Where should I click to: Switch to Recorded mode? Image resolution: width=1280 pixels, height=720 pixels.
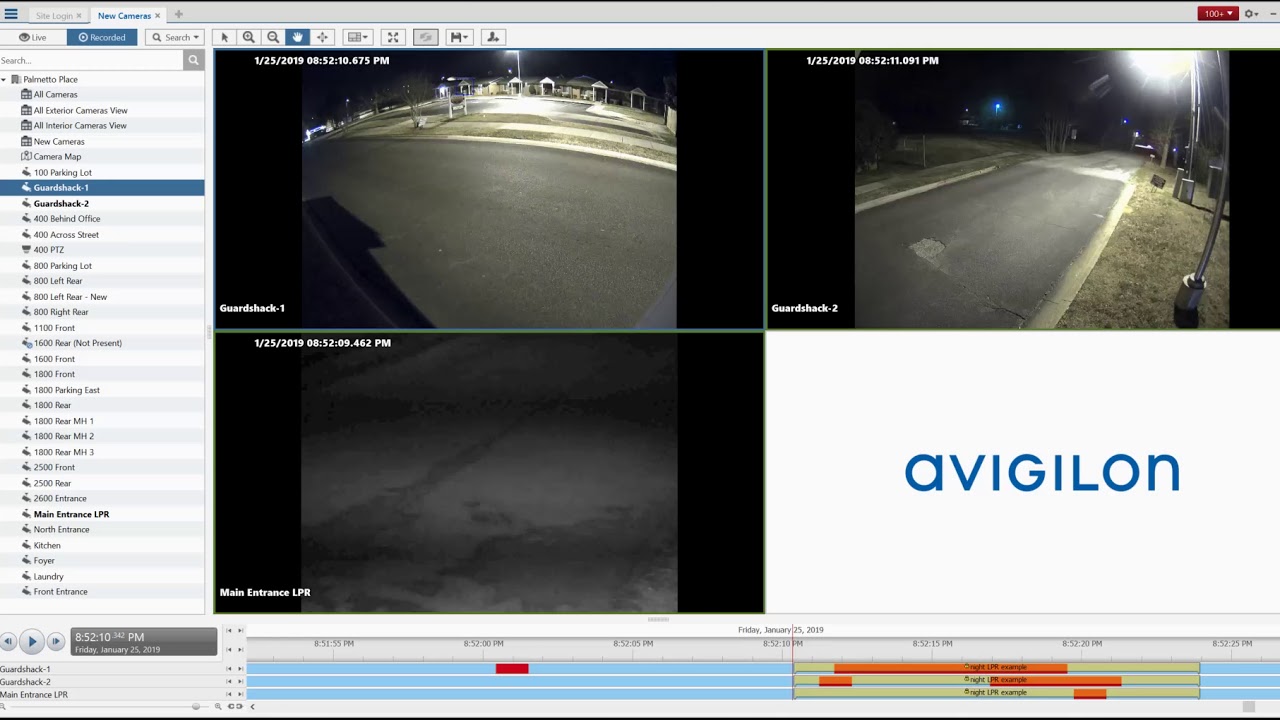[102, 37]
